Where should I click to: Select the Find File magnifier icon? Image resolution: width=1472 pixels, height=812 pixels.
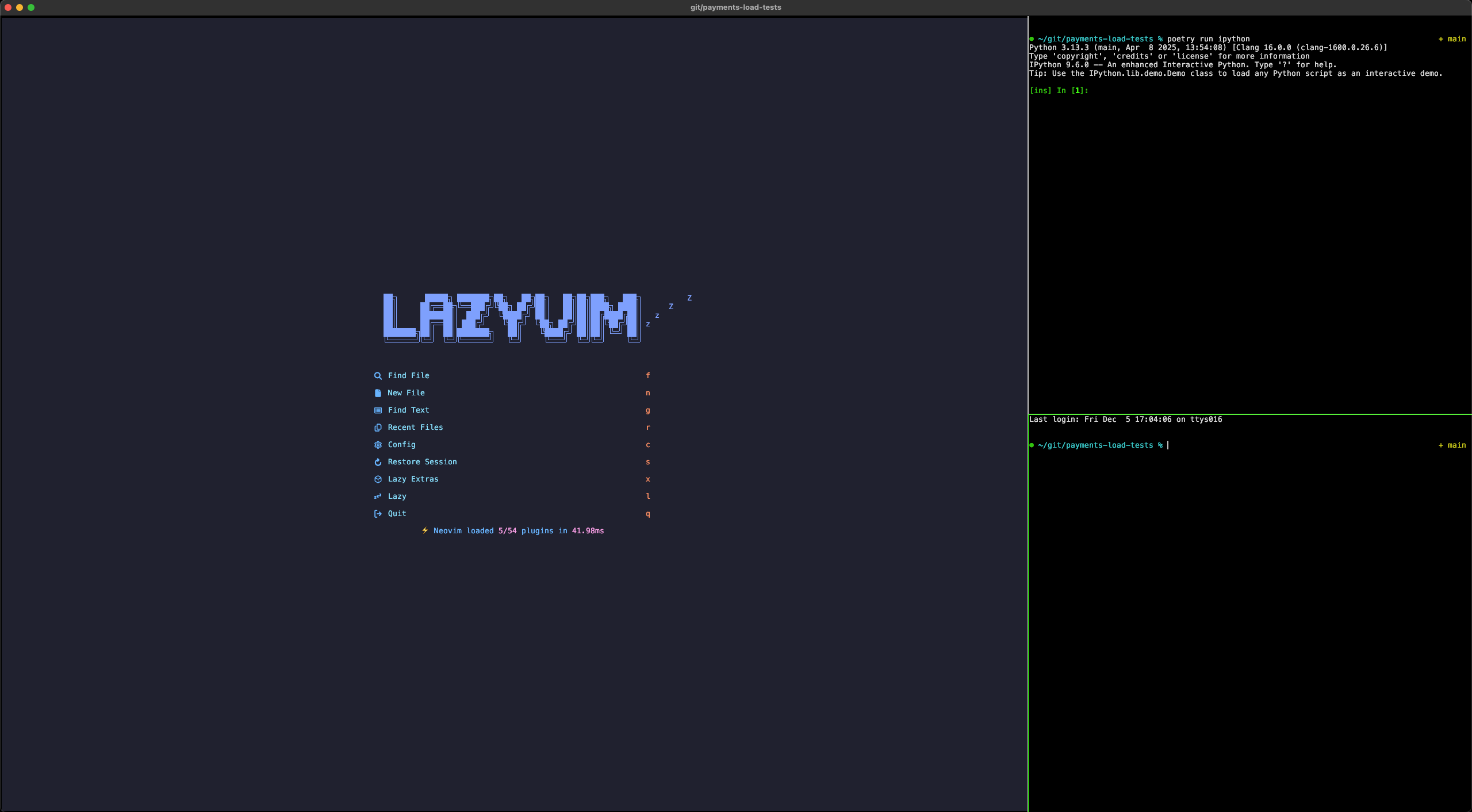378,375
